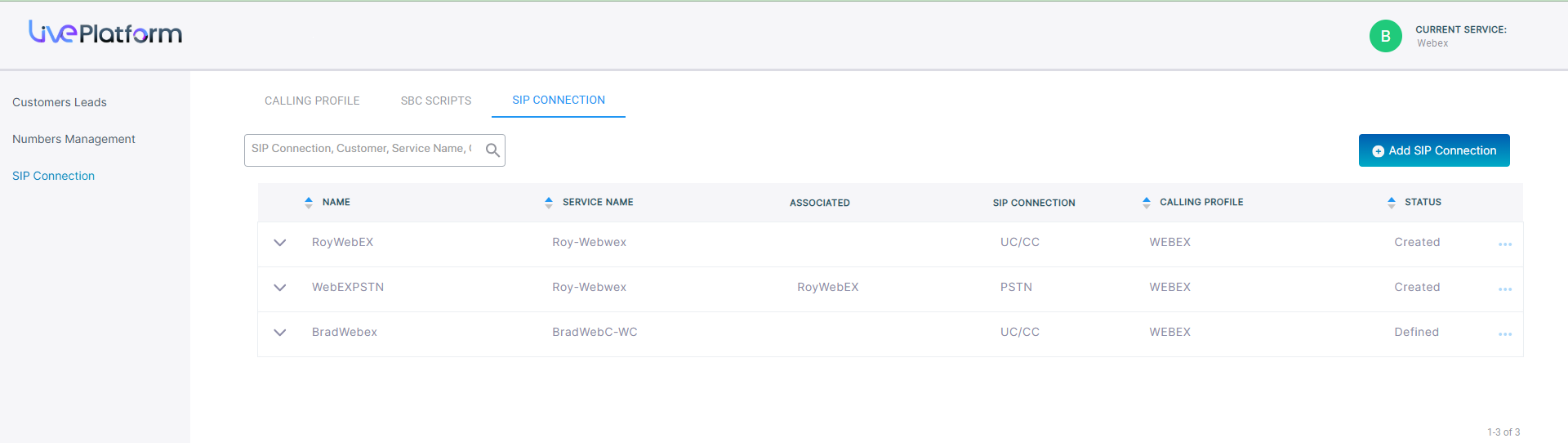Image resolution: width=1568 pixels, height=443 pixels.
Task: Open Customers Leads in the sidebar
Action: click(60, 102)
